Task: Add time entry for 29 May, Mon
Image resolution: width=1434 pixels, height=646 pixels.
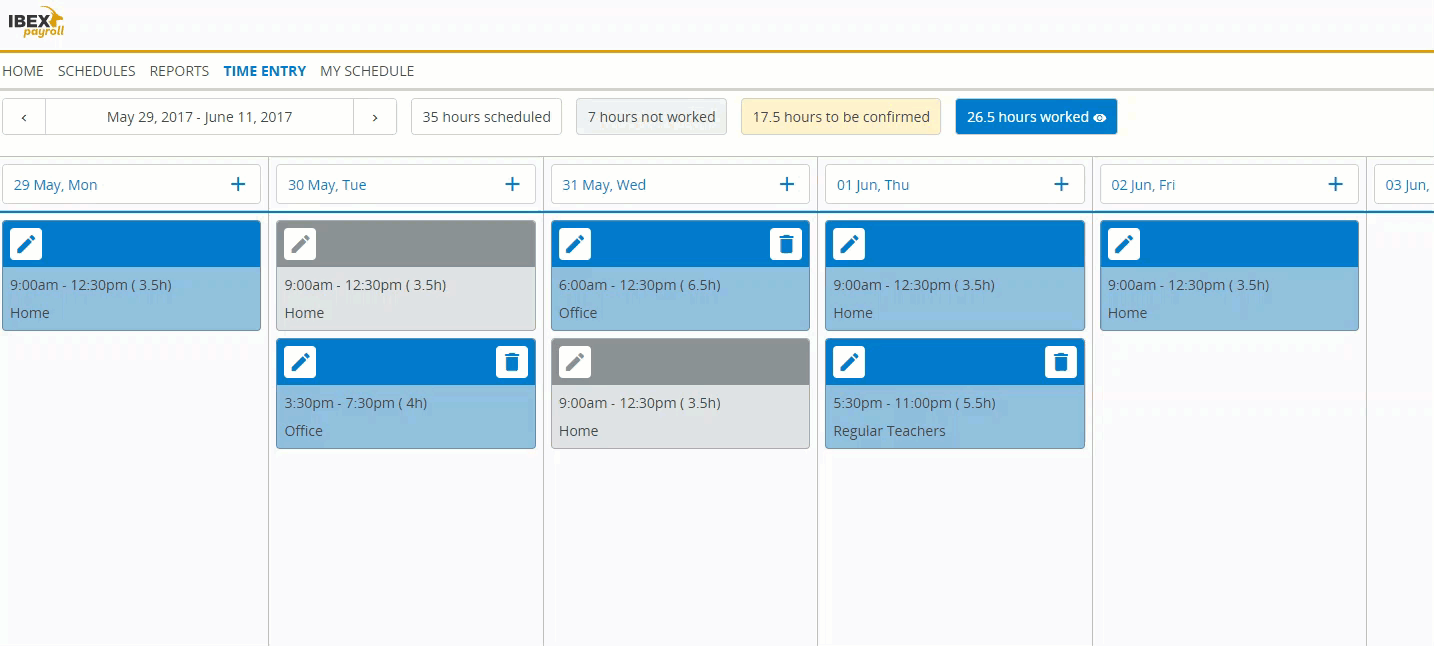Action: click(x=238, y=184)
